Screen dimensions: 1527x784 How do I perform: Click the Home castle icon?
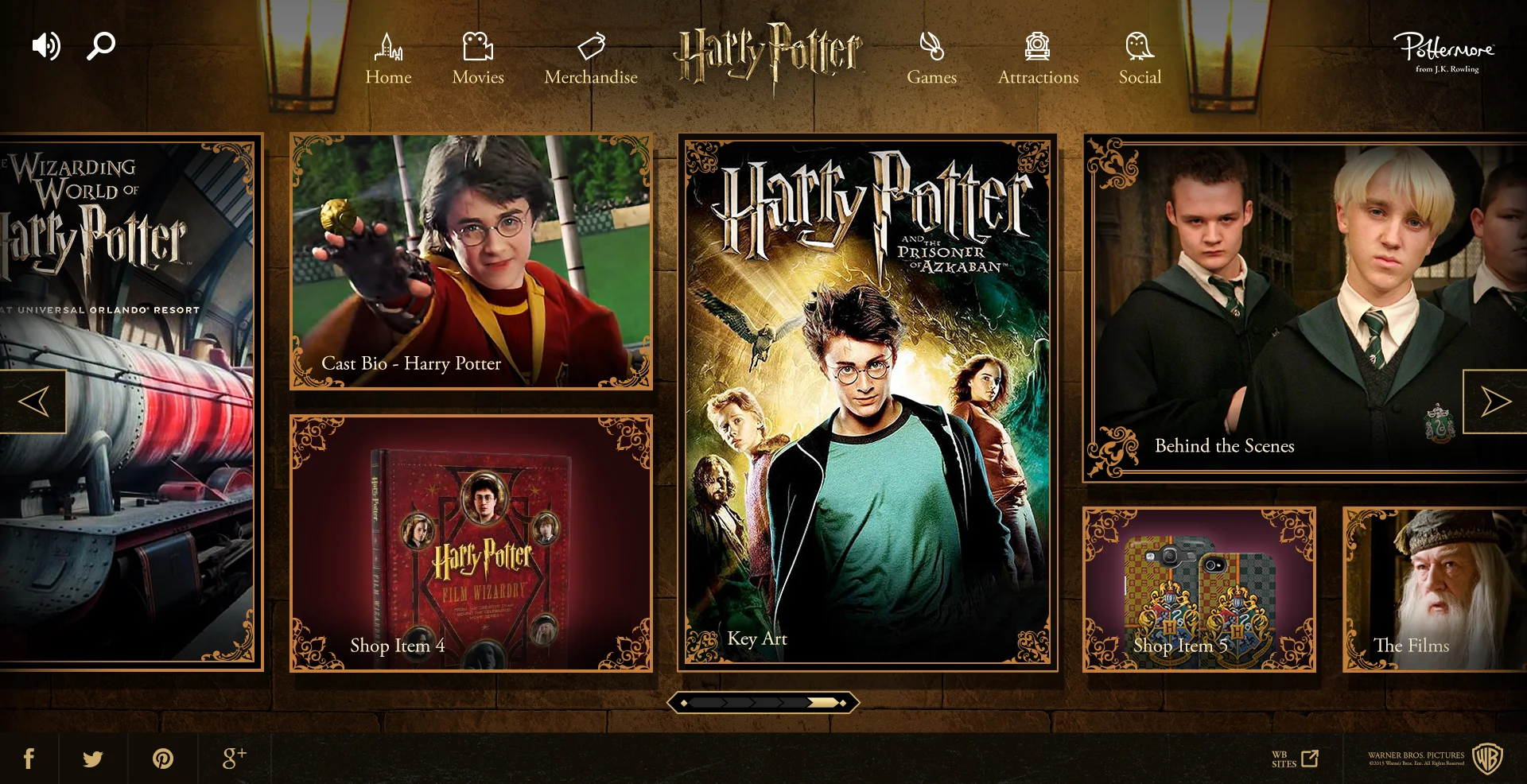(x=389, y=47)
